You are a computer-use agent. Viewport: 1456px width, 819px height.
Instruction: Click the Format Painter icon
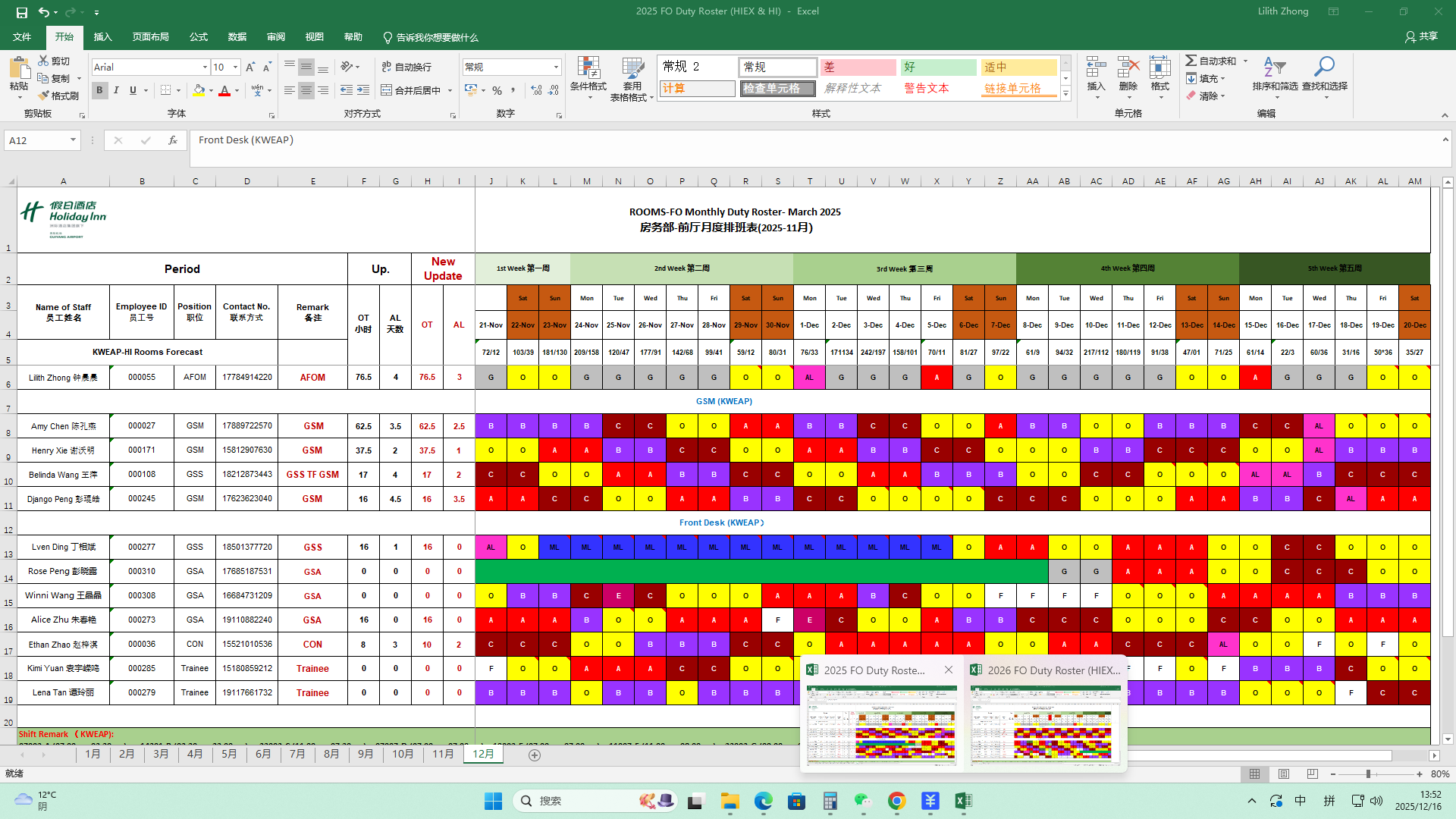[44, 96]
